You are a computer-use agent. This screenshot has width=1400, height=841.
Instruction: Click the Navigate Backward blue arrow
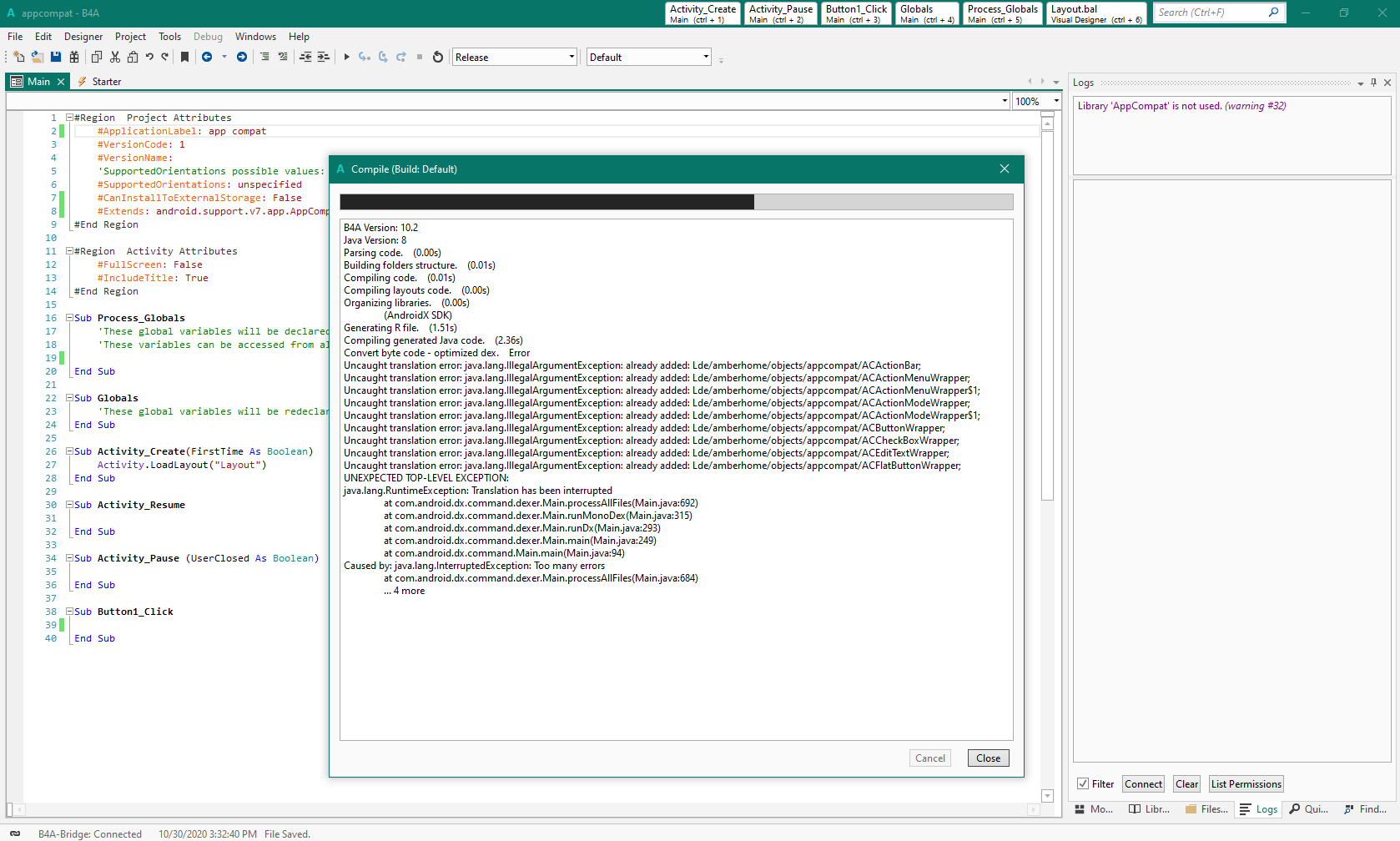pos(207,57)
